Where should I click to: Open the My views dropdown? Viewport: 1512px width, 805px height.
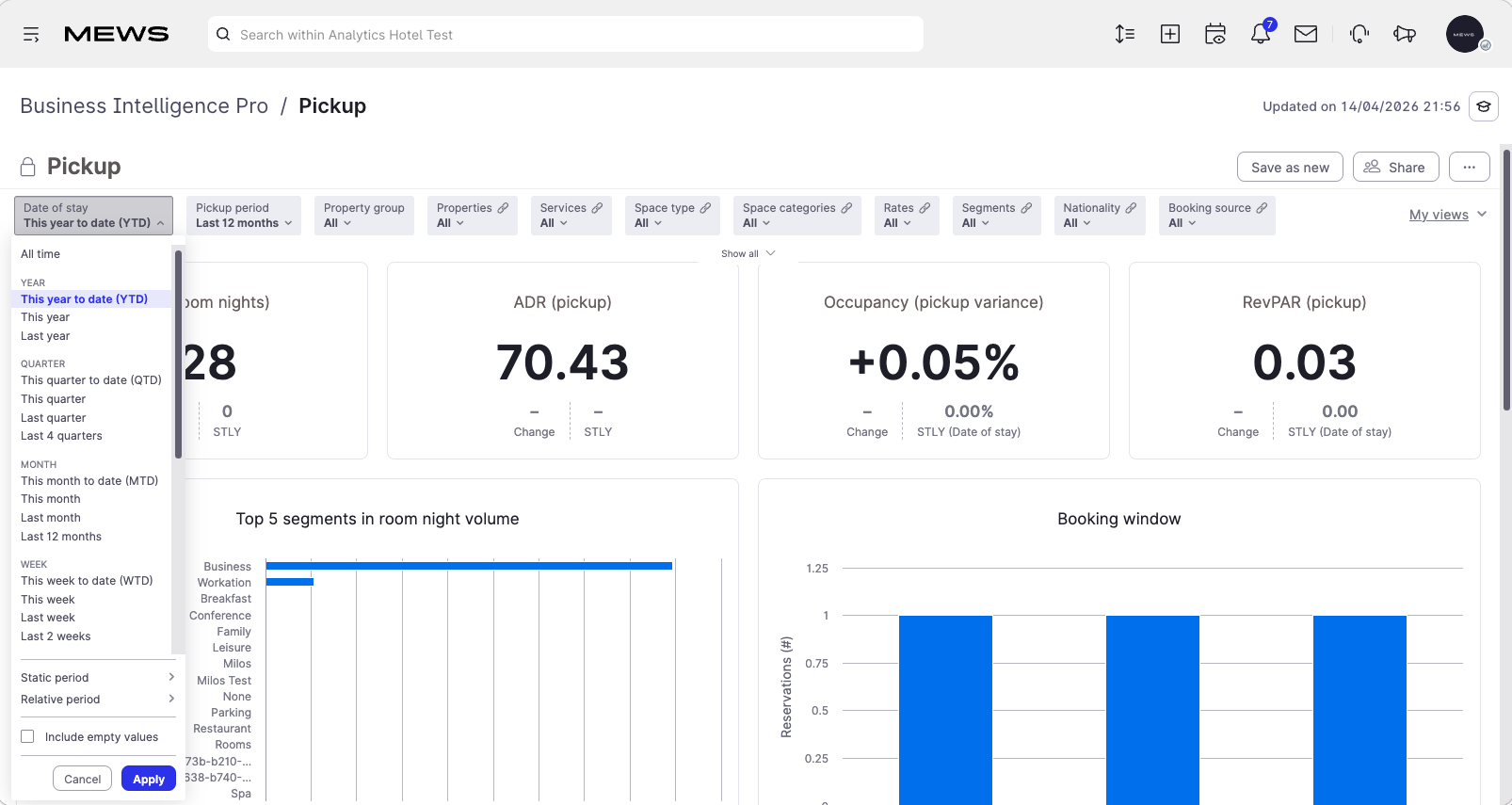[x=1448, y=215]
